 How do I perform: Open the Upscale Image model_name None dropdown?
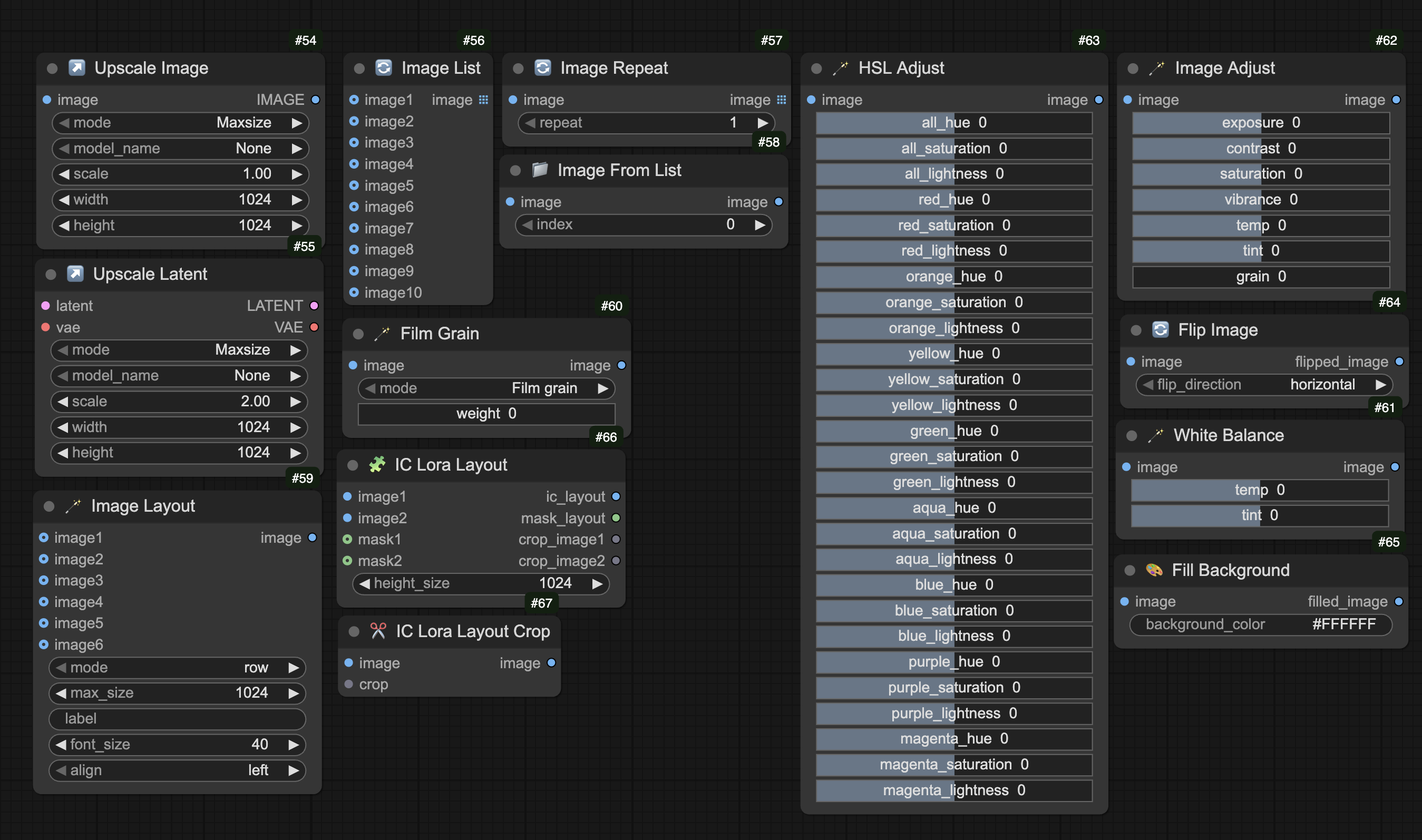coord(181,148)
